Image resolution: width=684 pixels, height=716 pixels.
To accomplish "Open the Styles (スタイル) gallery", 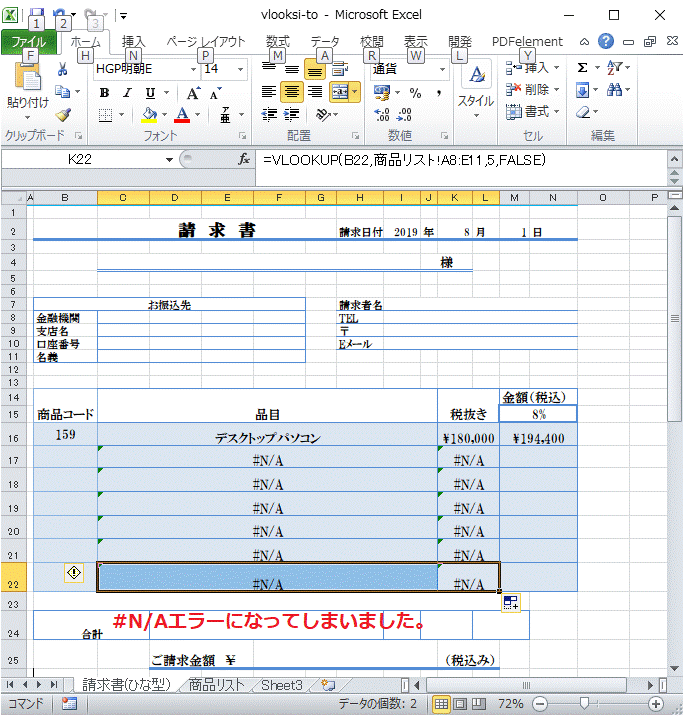I will pos(476,88).
